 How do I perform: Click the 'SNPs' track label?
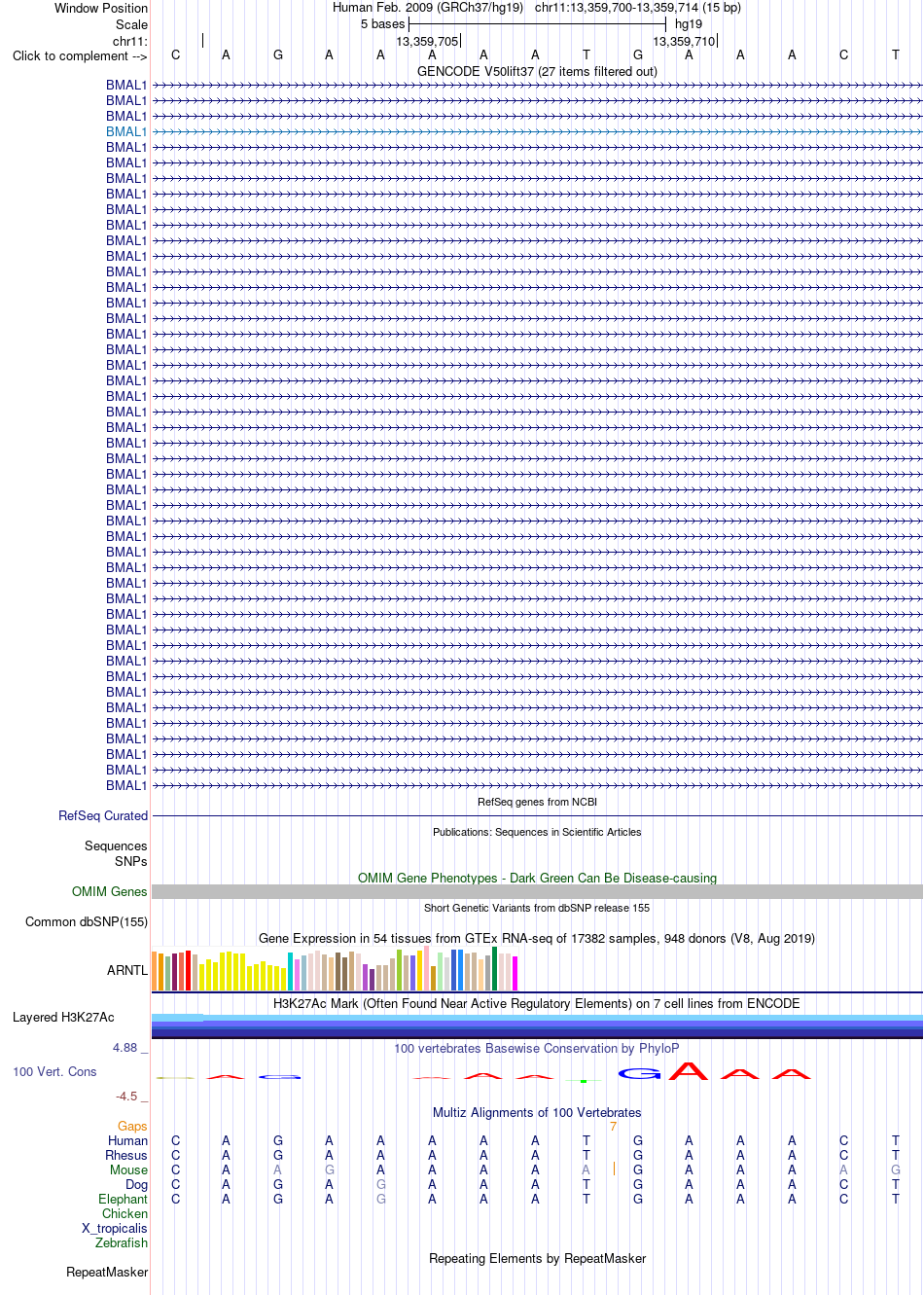(131, 861)
